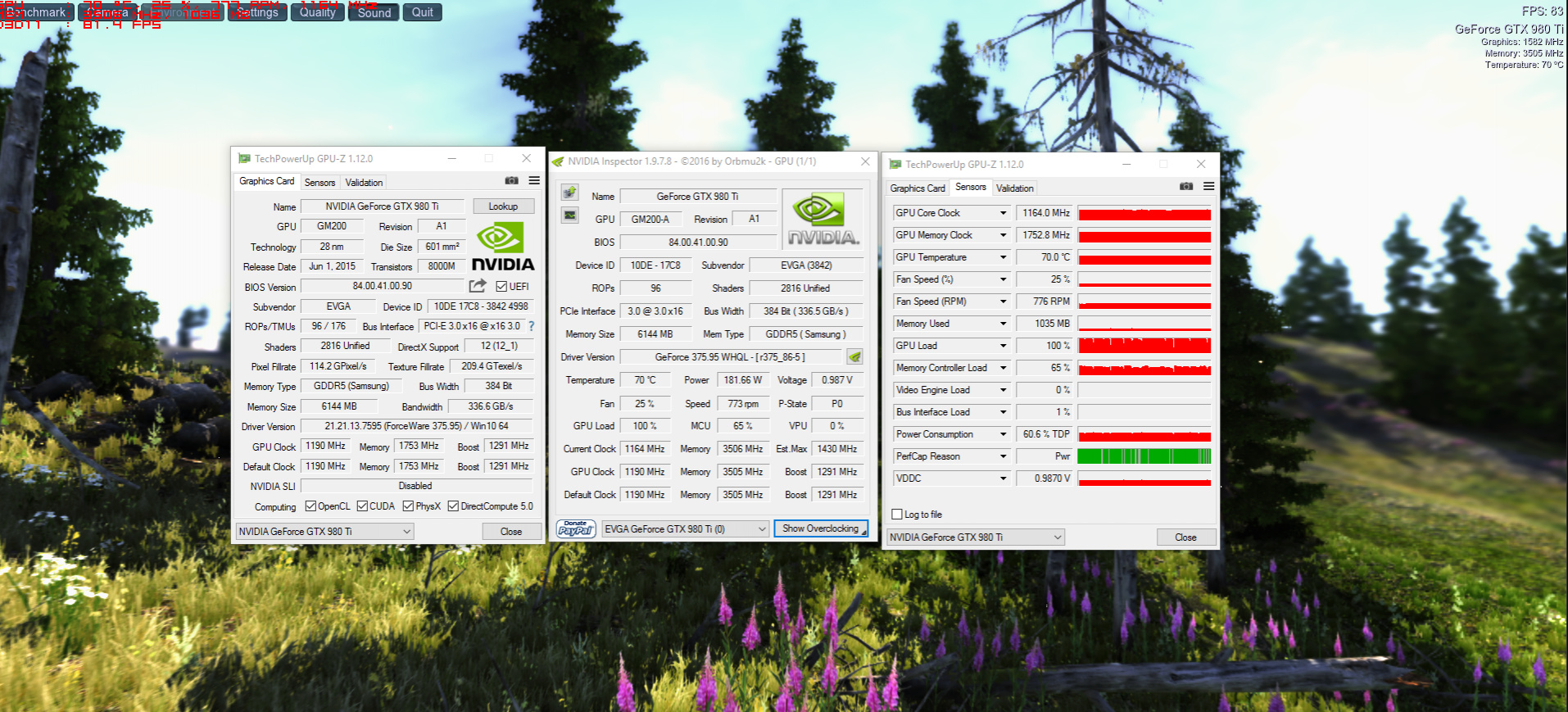Expand the GPU Memory Clock sensor dropdown
The width and height of the screenshot is (1568, 712).
point(1003,235)
